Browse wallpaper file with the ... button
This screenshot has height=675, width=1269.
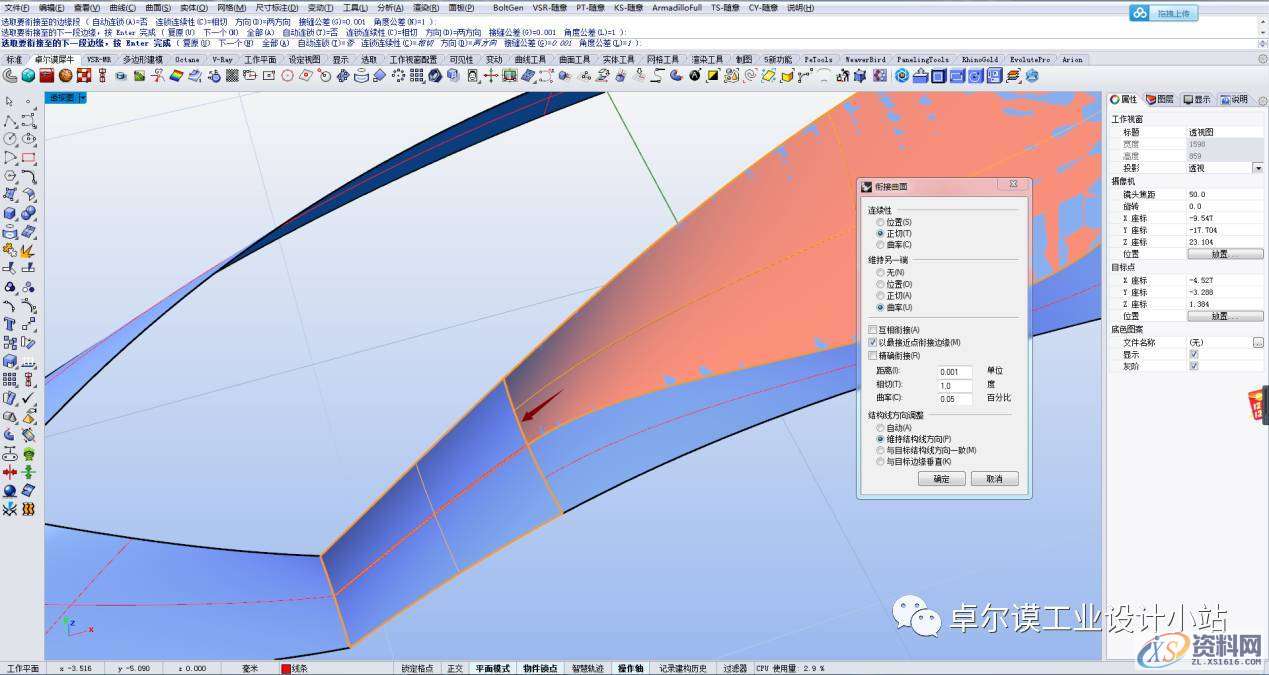click(x=1257, y=342)
